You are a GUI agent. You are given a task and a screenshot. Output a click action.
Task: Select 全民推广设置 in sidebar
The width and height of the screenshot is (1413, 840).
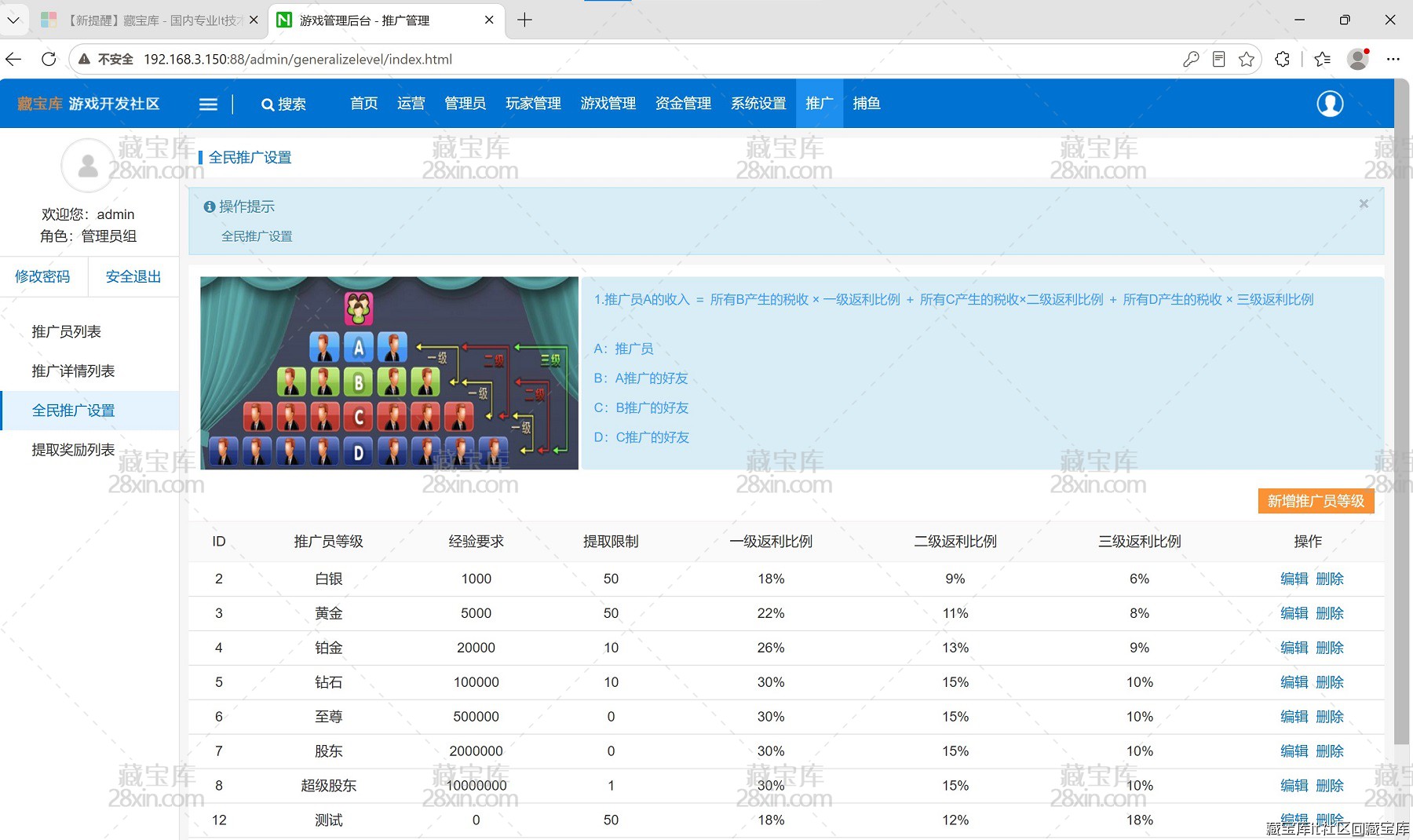[89, 411]
